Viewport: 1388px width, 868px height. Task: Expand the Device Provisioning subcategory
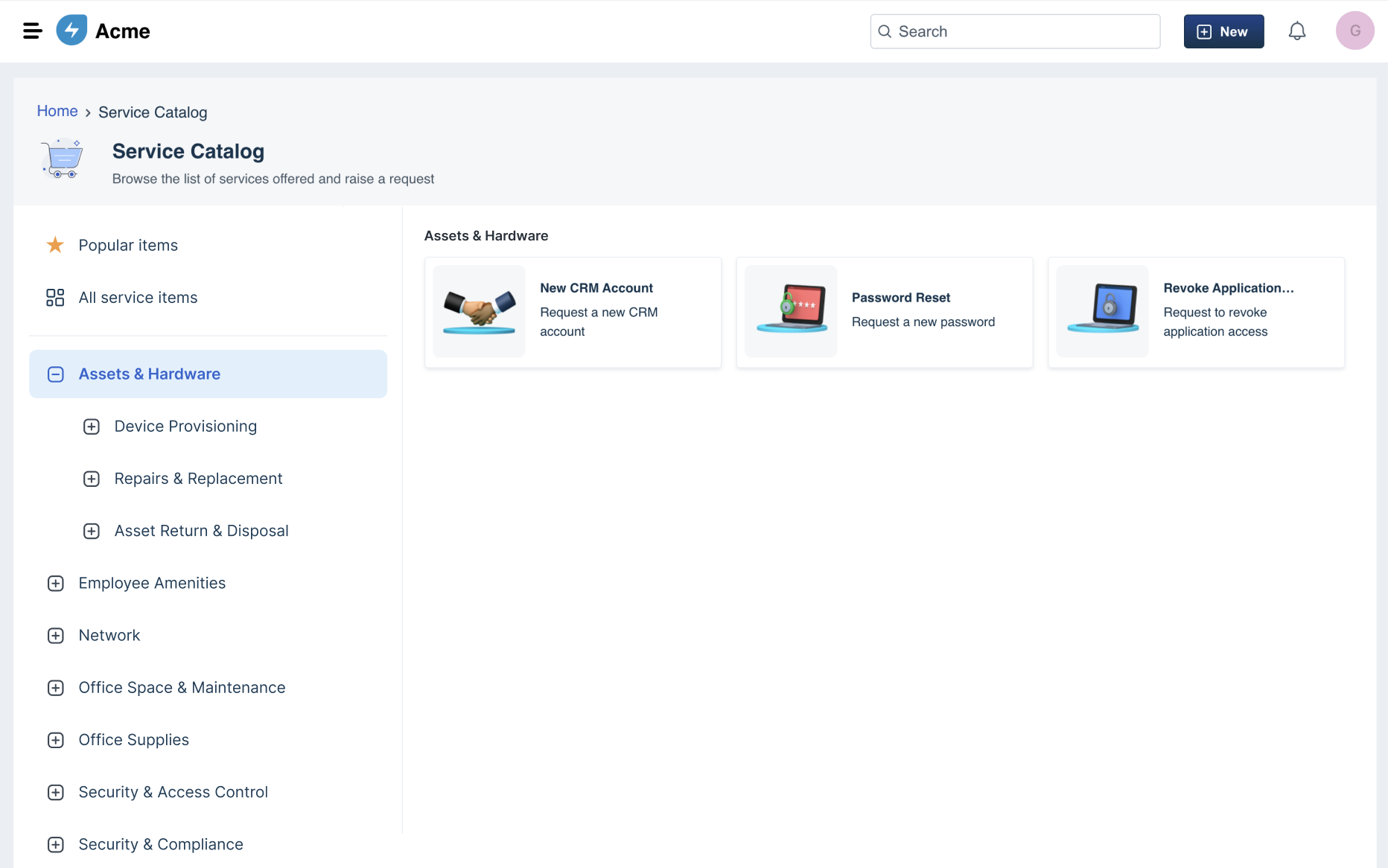pos(92,427)
